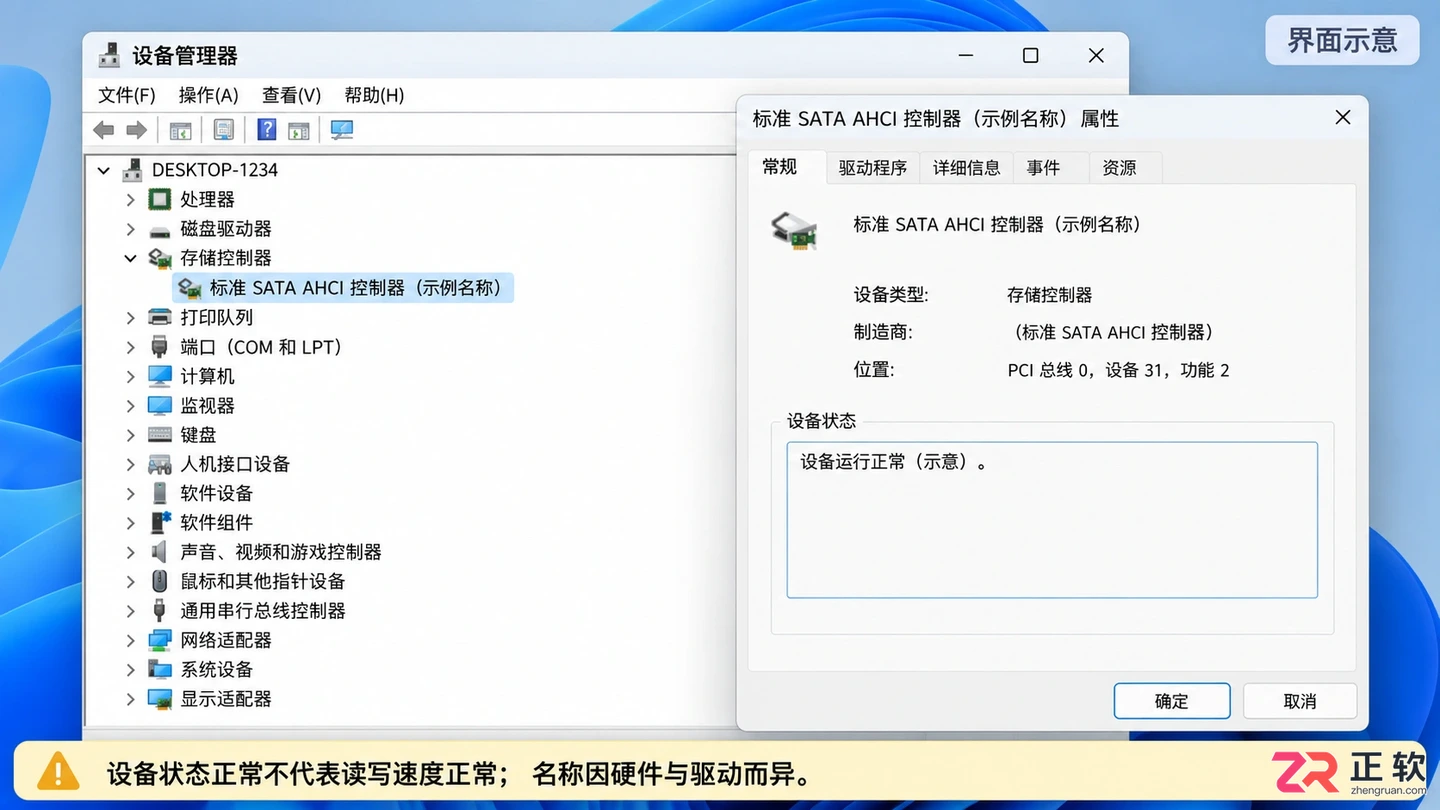Screen dimensions: 1440x810
Task: Click the 系统设备 icon
Action: click(160, 669)
